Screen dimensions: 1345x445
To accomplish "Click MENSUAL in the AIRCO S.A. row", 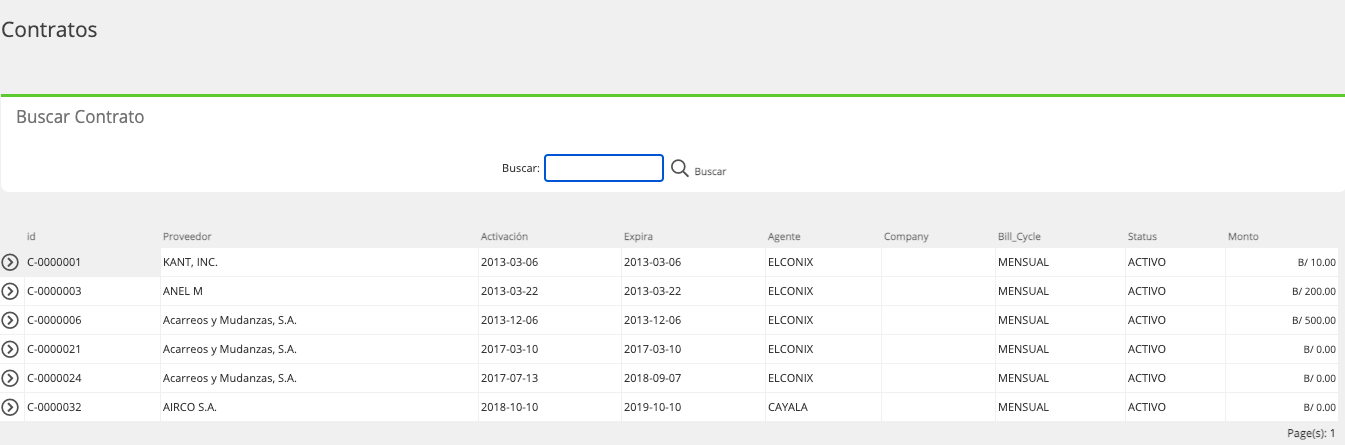I will coord(1023,407).
